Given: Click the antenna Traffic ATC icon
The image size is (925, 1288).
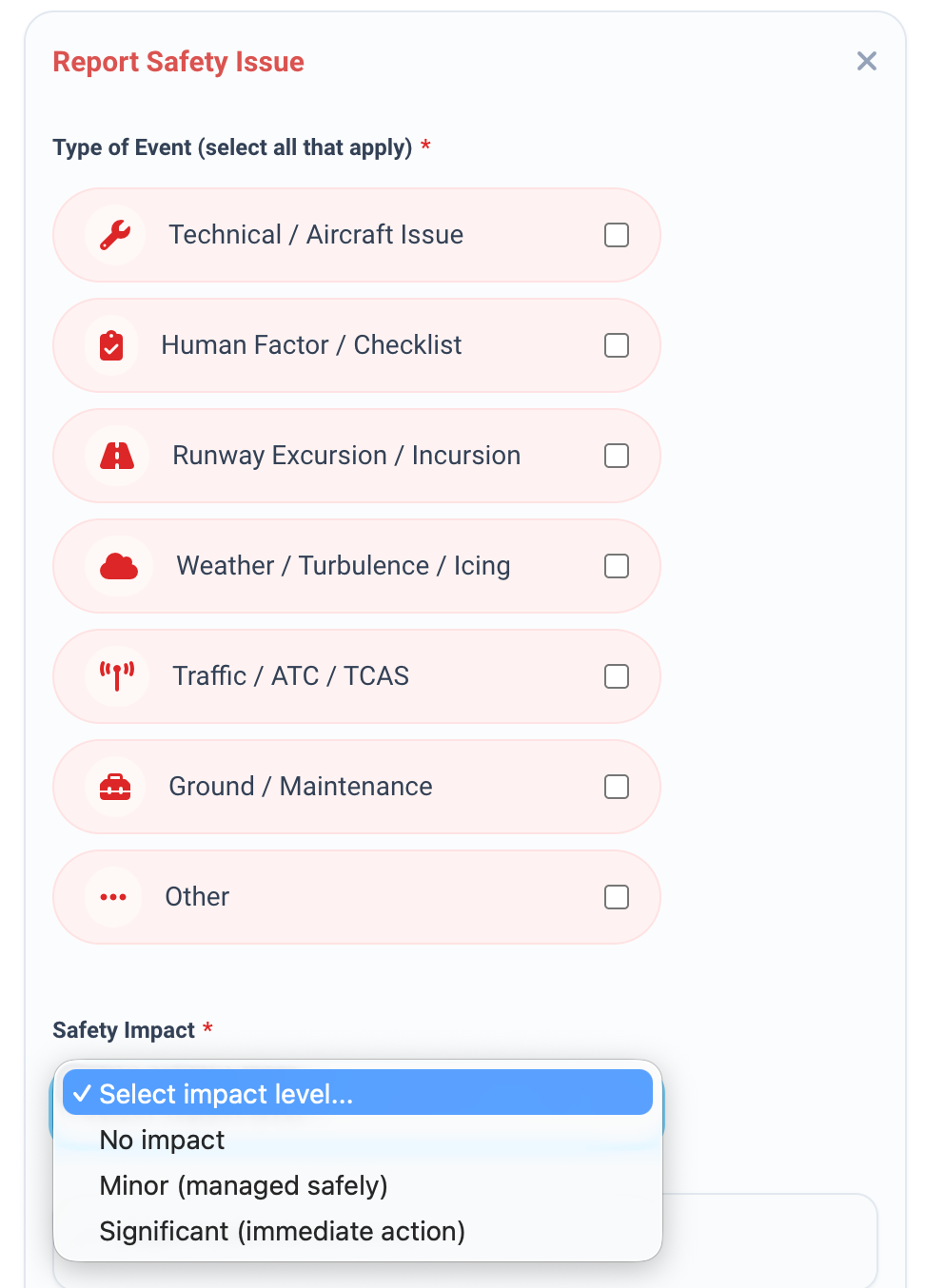Looking at the screenshot, I should 117,676.
